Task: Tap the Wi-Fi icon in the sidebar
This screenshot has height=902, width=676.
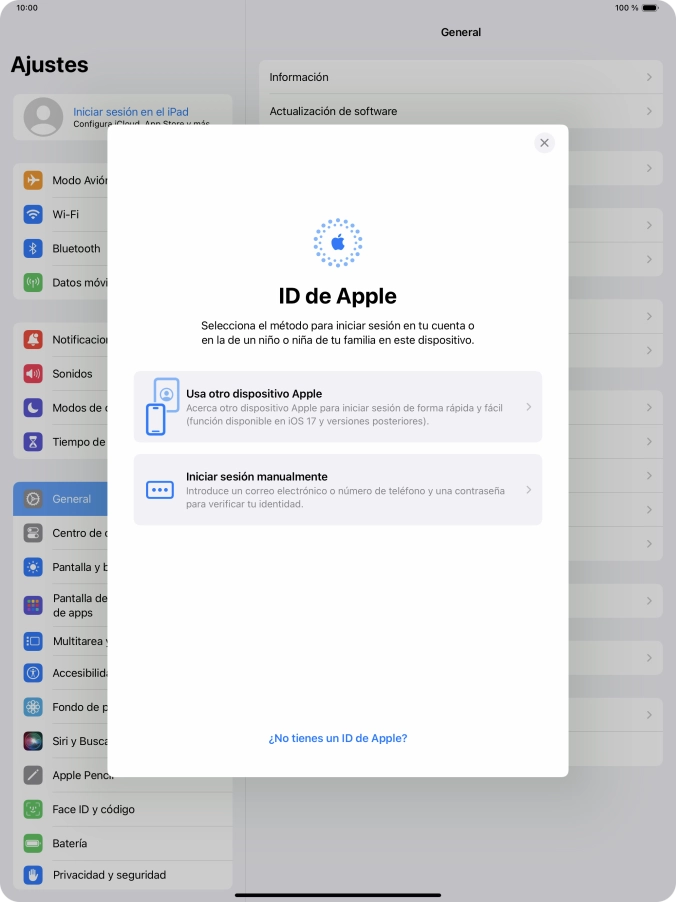Action: pos(33,214)
